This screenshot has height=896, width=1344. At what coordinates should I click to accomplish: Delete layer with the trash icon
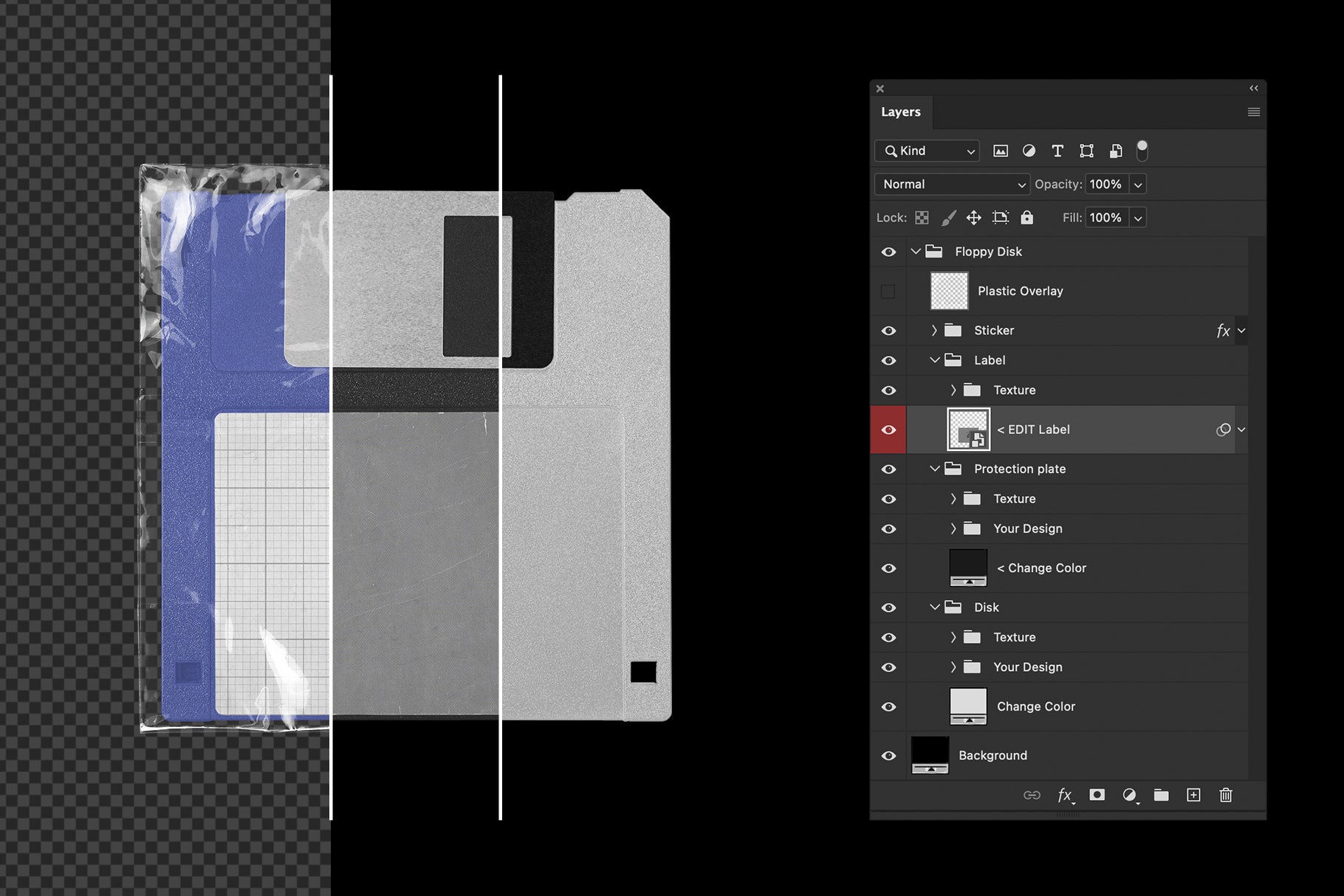click(1226, 795)
